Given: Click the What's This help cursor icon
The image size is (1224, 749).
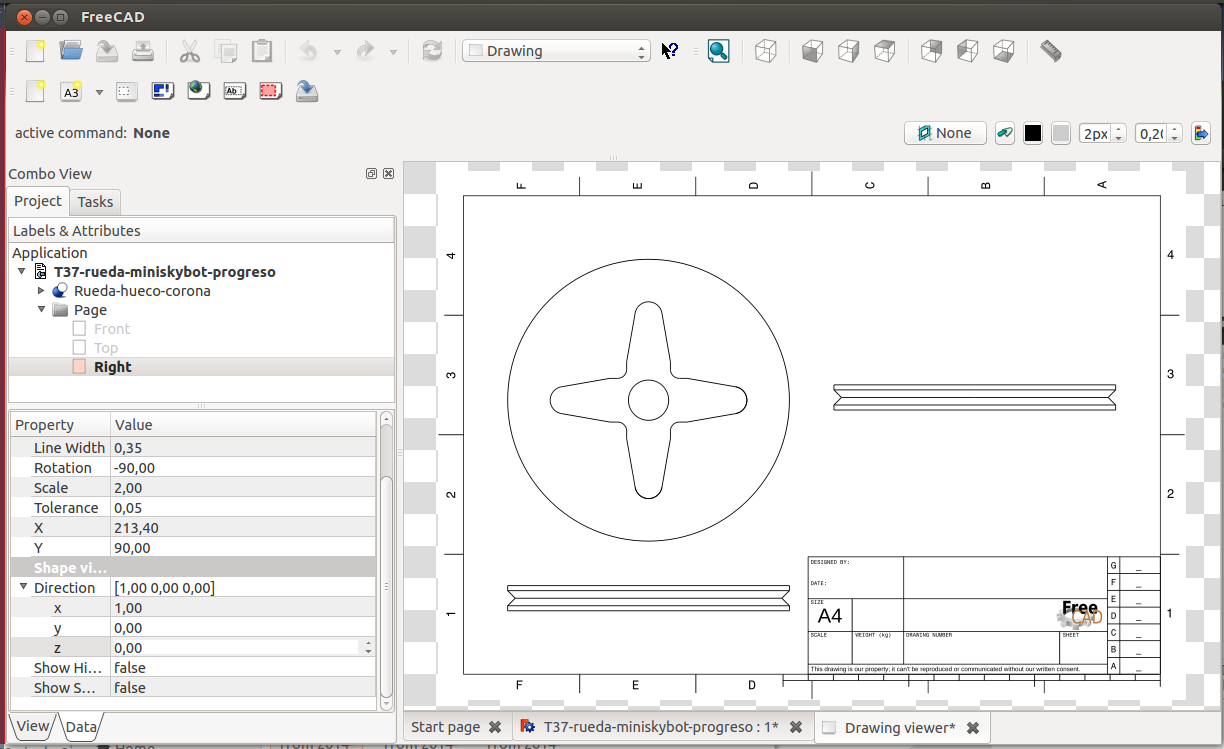Looking at the screenshot, I should 670,51.
